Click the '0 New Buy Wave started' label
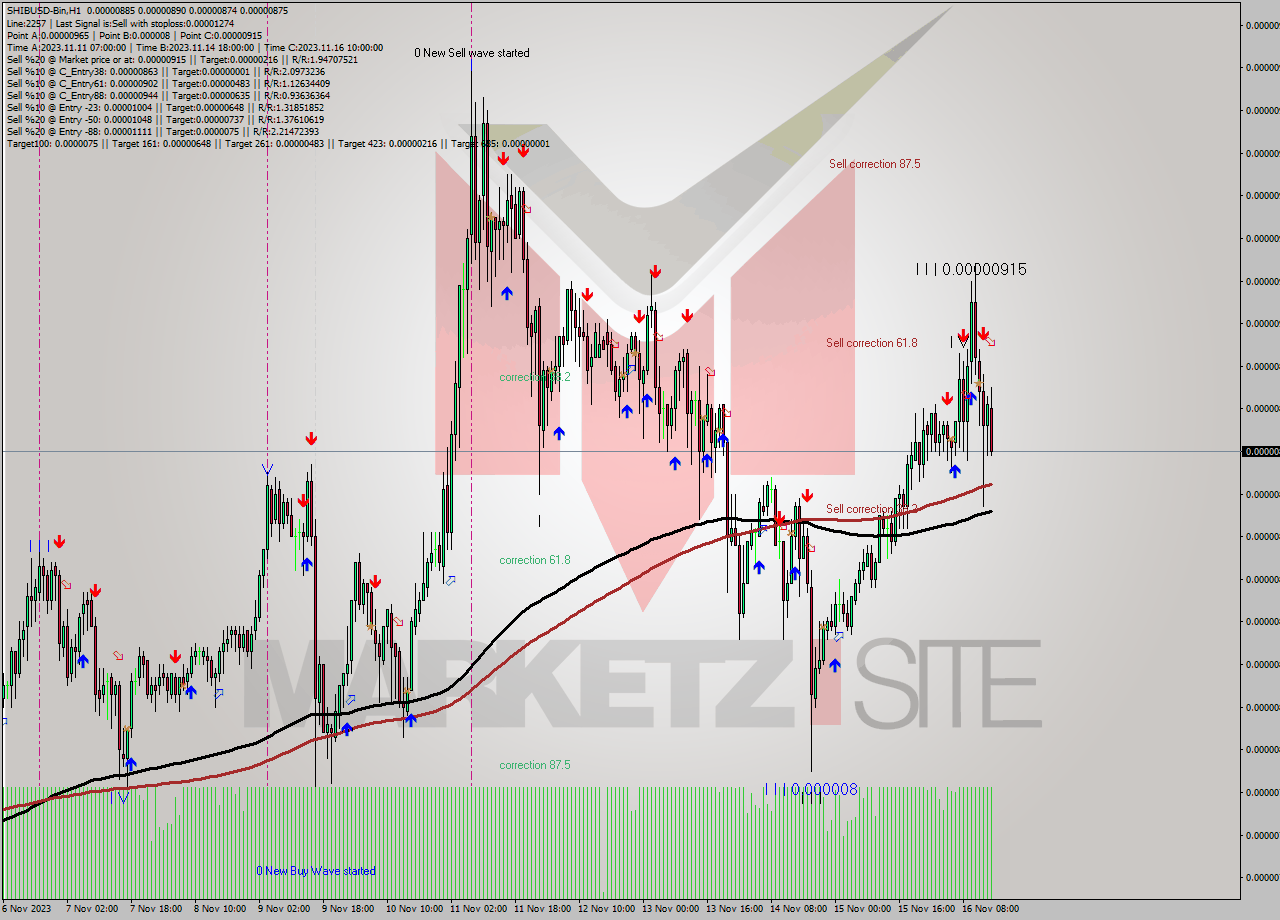The height and width of the screenshot is (920, 1280). click(x=316, y=871)
